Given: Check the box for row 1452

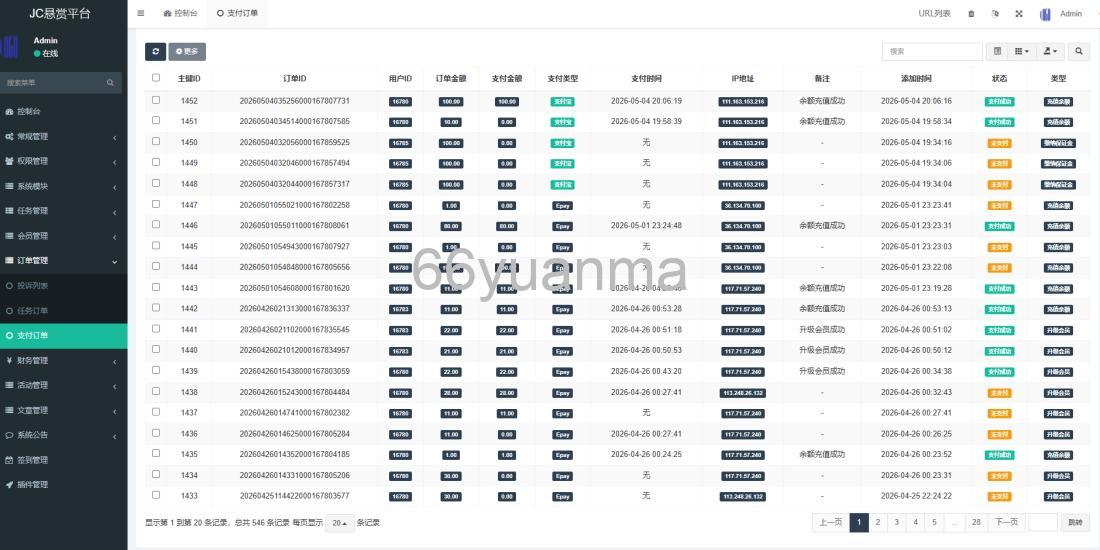Looking at the screenshot, I should (156, 100).
